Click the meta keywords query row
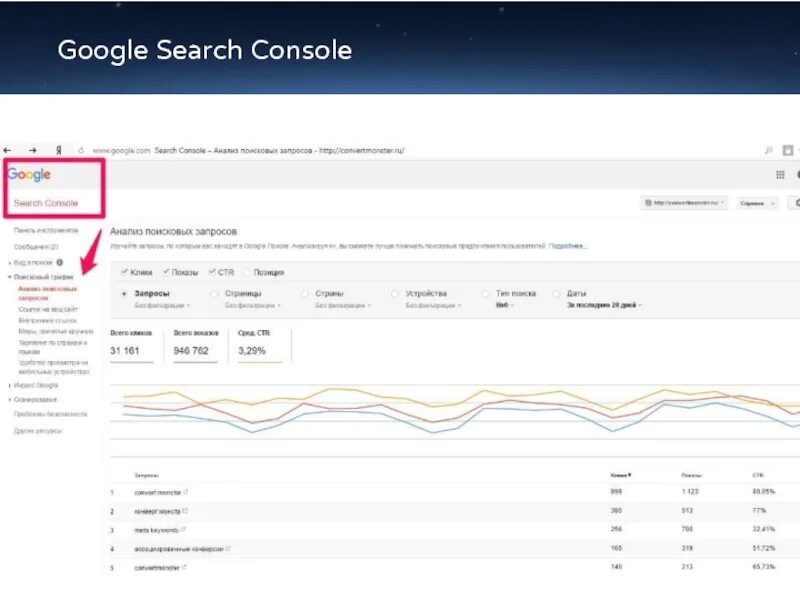The width and height of the screenshot is (800, 600). click(454, 530)
